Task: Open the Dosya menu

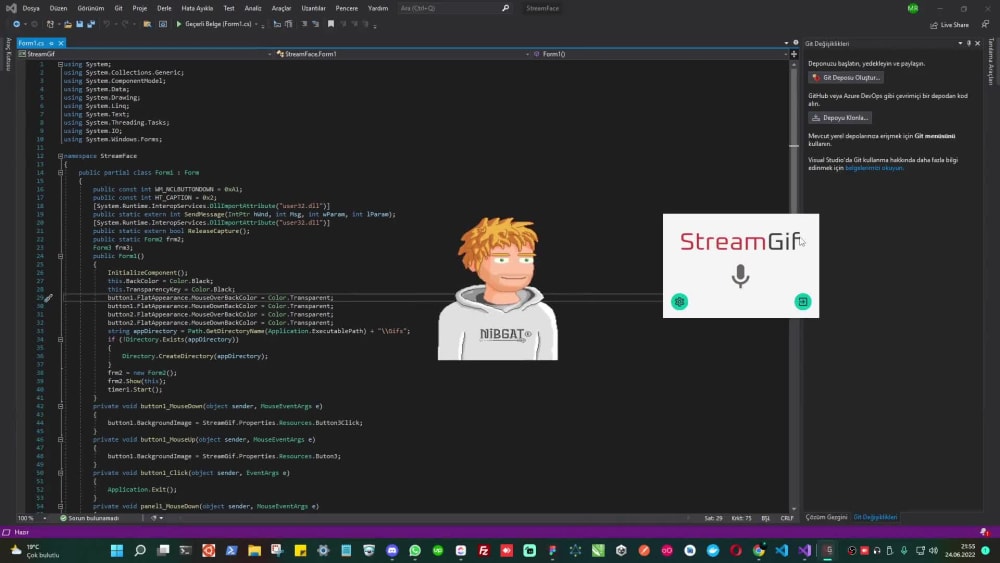Action: tap(31, 8)
